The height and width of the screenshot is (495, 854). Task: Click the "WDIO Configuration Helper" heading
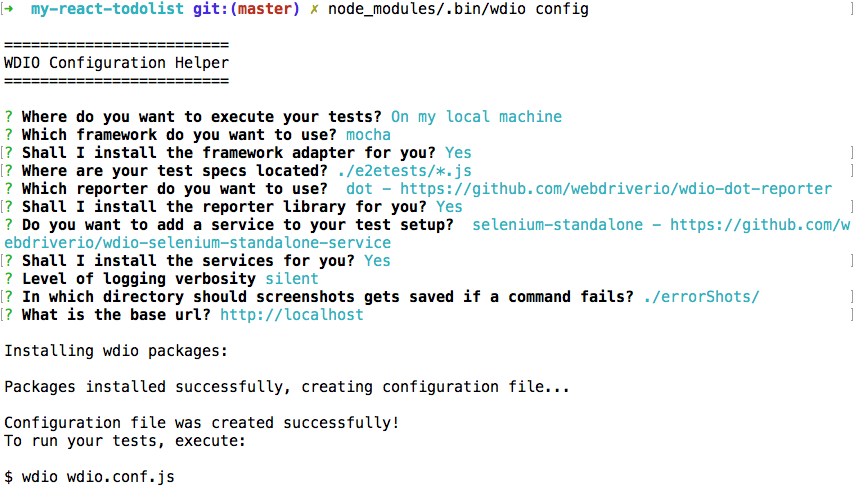(117, 63)
